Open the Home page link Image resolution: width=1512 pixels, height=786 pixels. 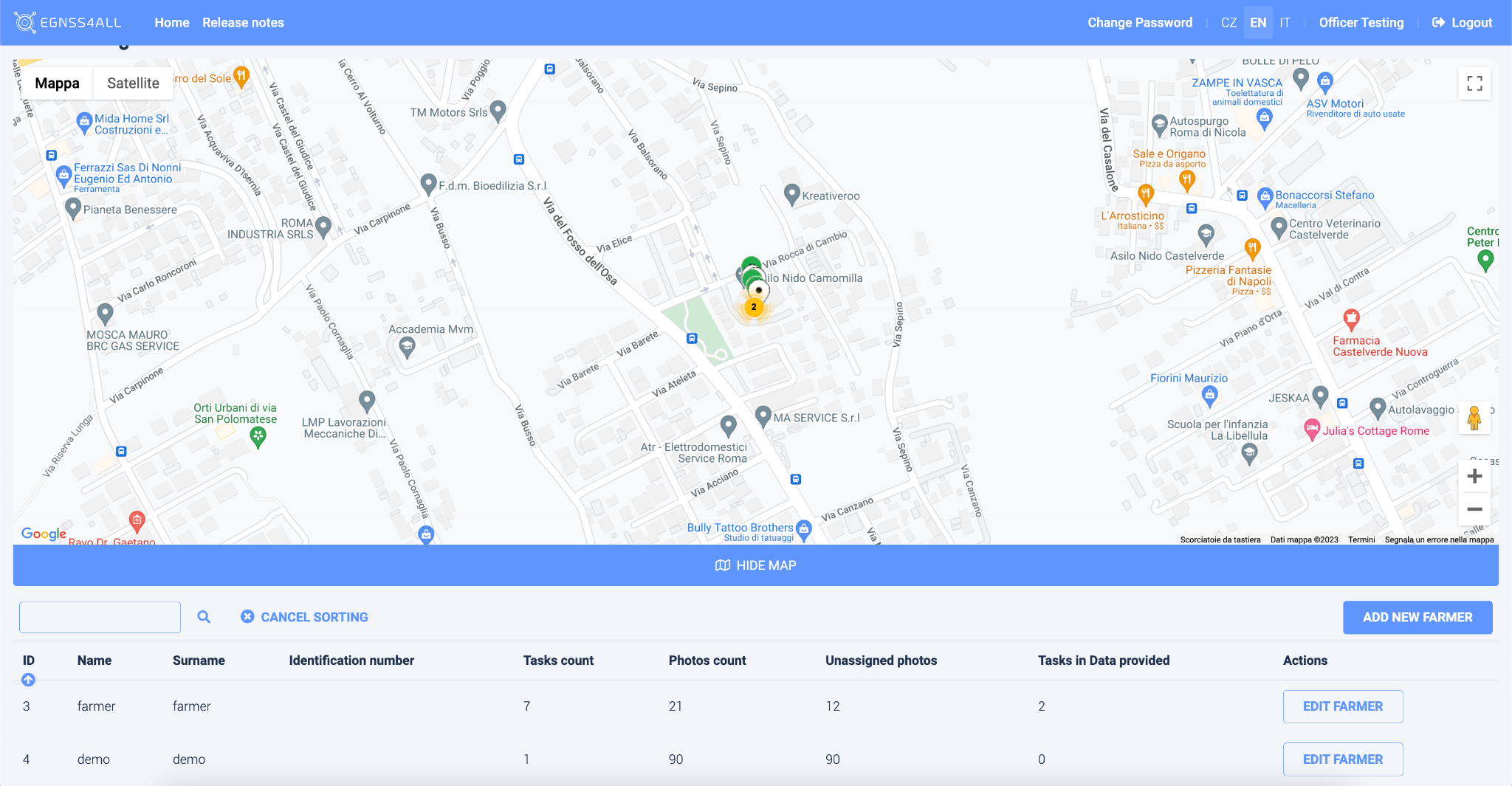(x=172, y=23)
